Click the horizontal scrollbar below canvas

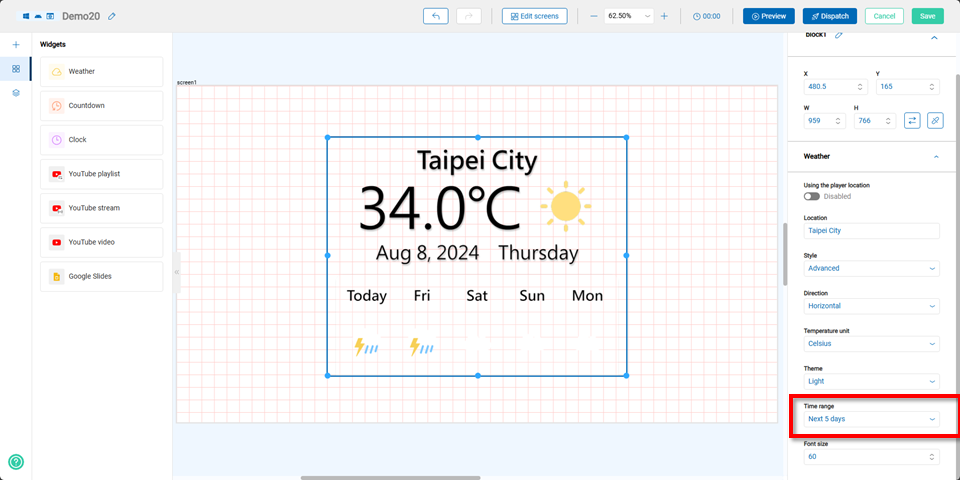390,477
